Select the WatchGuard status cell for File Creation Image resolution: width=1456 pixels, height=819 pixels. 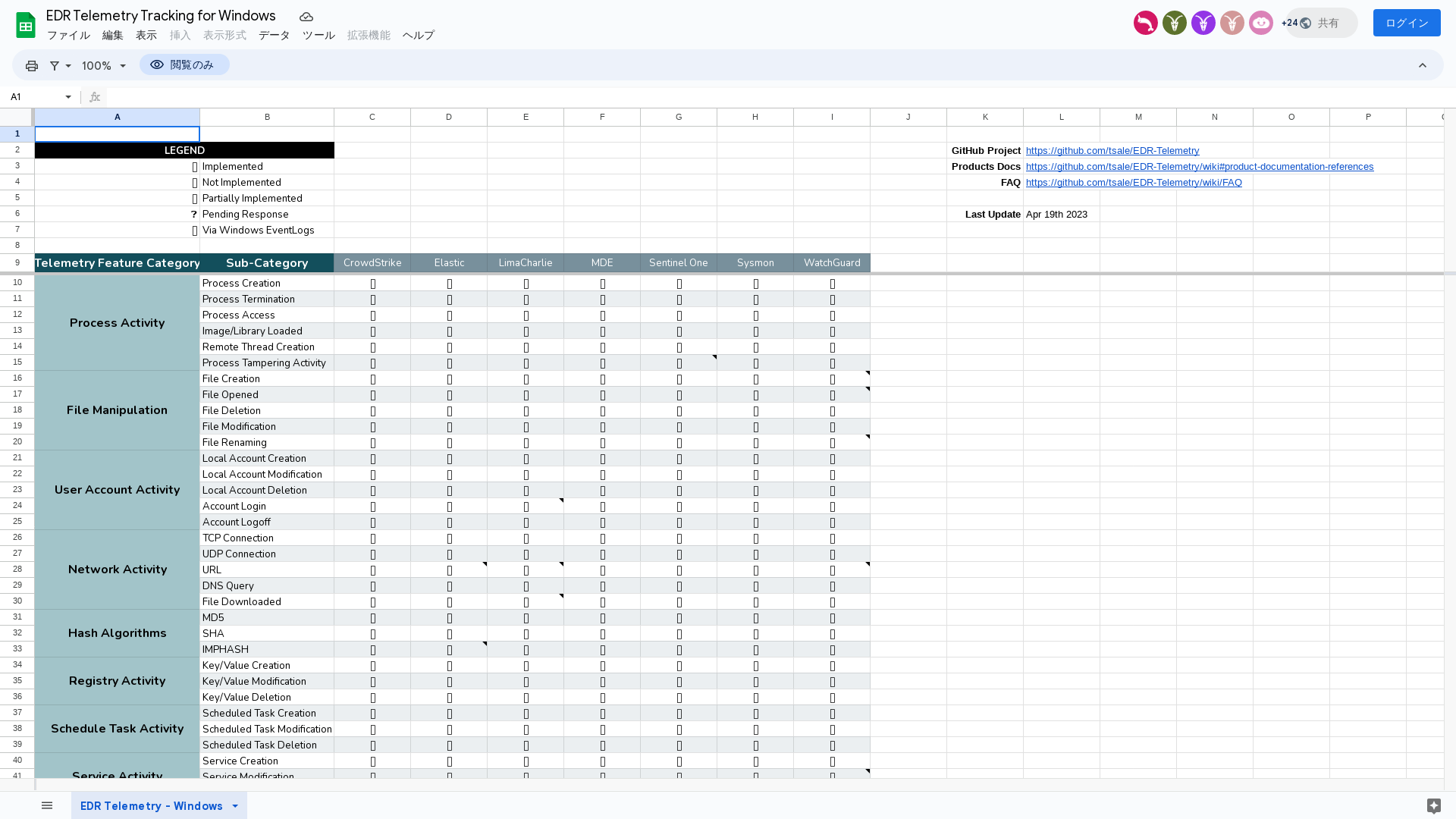click(x=832, y=378)
